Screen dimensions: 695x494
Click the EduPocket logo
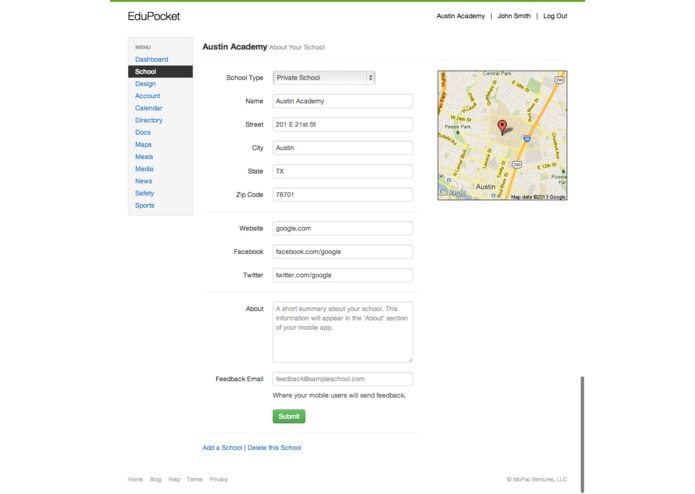point(154,16)
